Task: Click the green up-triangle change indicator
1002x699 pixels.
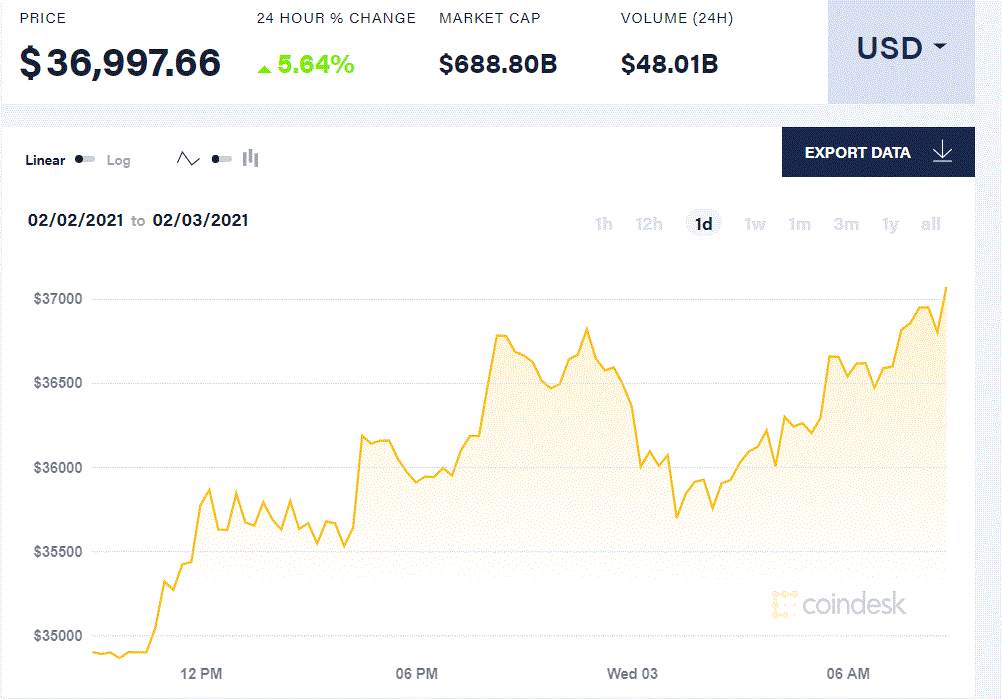Action: (265, 68)
